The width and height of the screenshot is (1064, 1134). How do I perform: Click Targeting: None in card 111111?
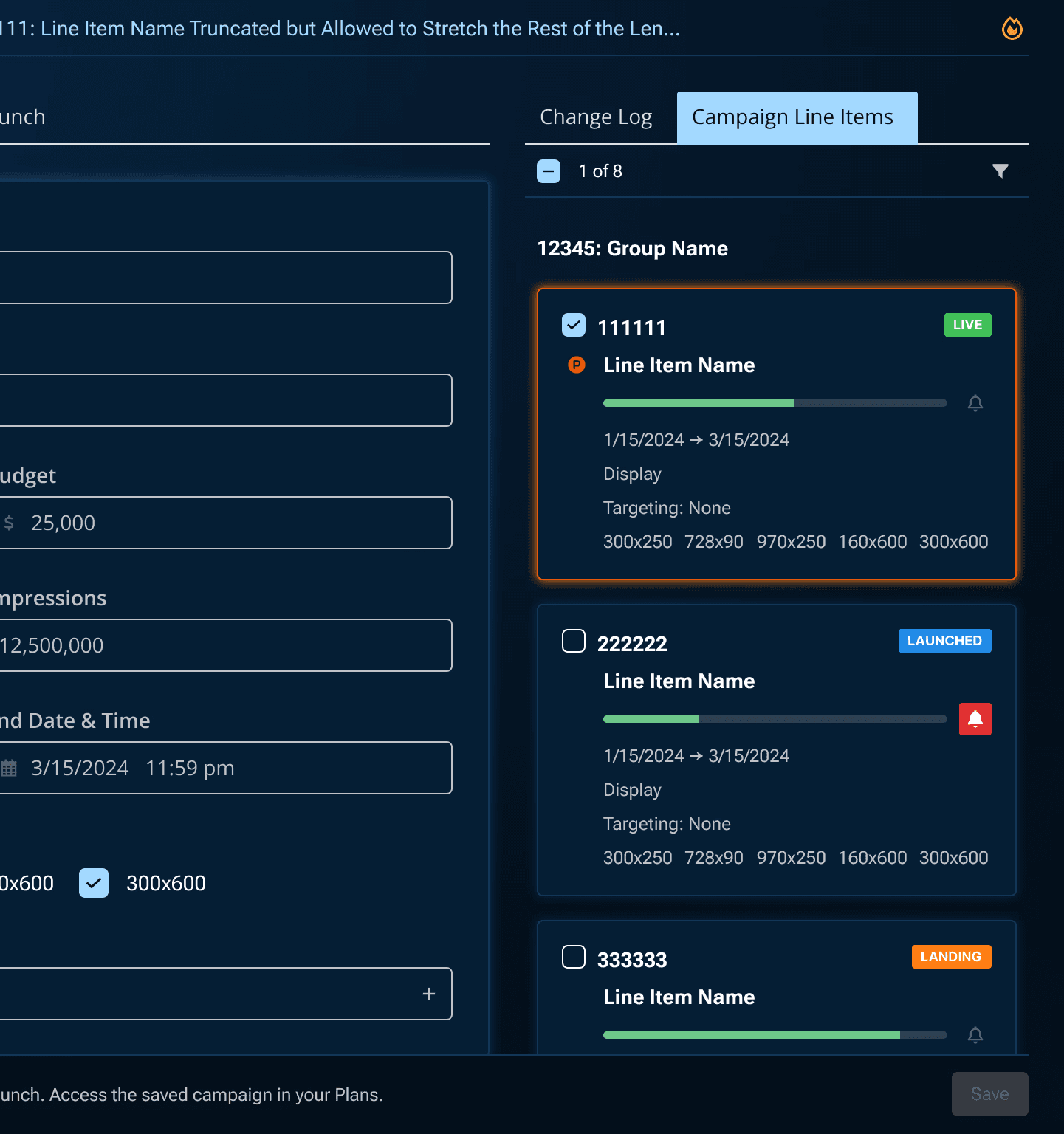[667, 508]
